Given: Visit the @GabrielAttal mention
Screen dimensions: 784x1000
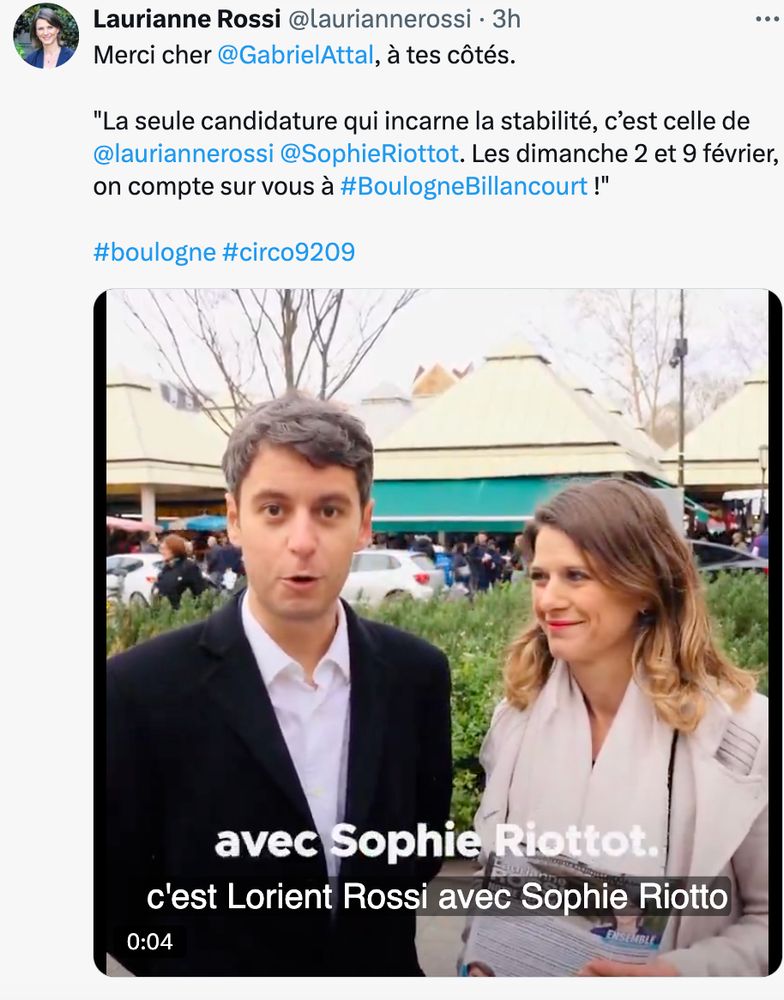Looking at the screenshot, I should pos(295,55).
